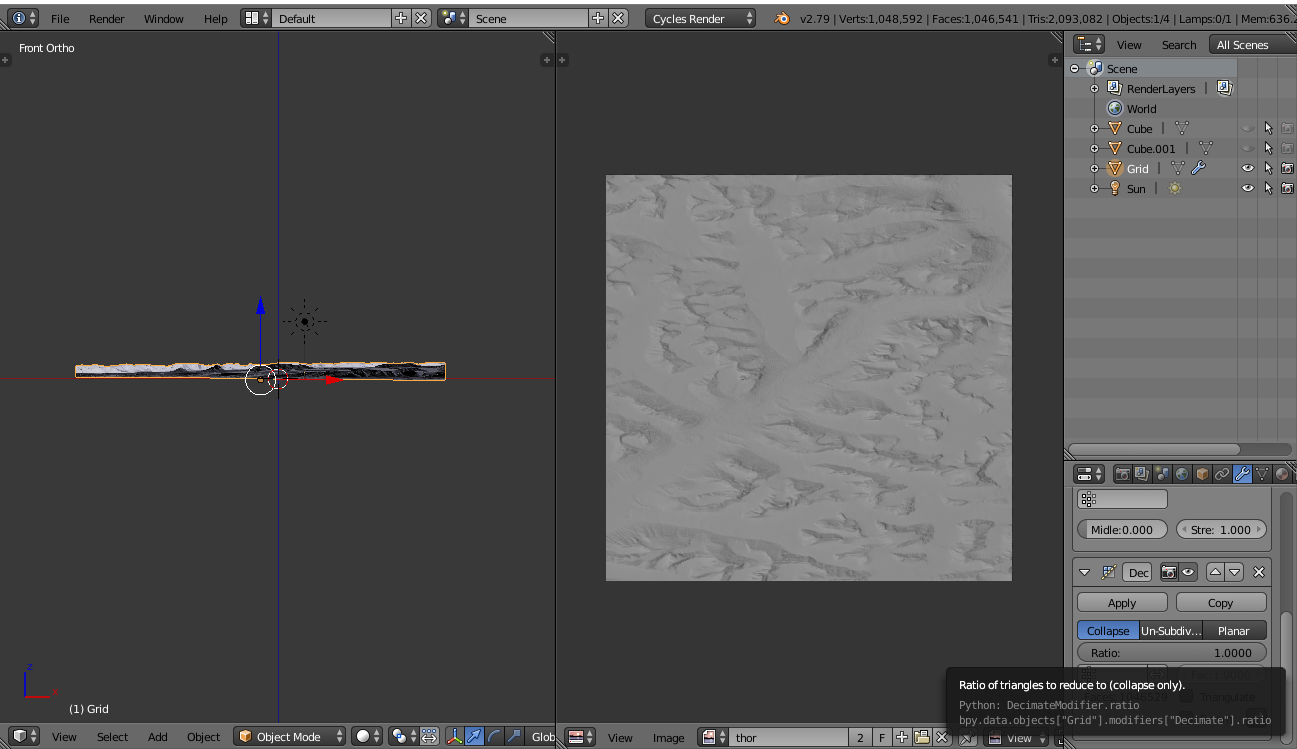Toggle the 3D manipulator axes widget button
This screenshot has height=749, width=1297.
455,736
